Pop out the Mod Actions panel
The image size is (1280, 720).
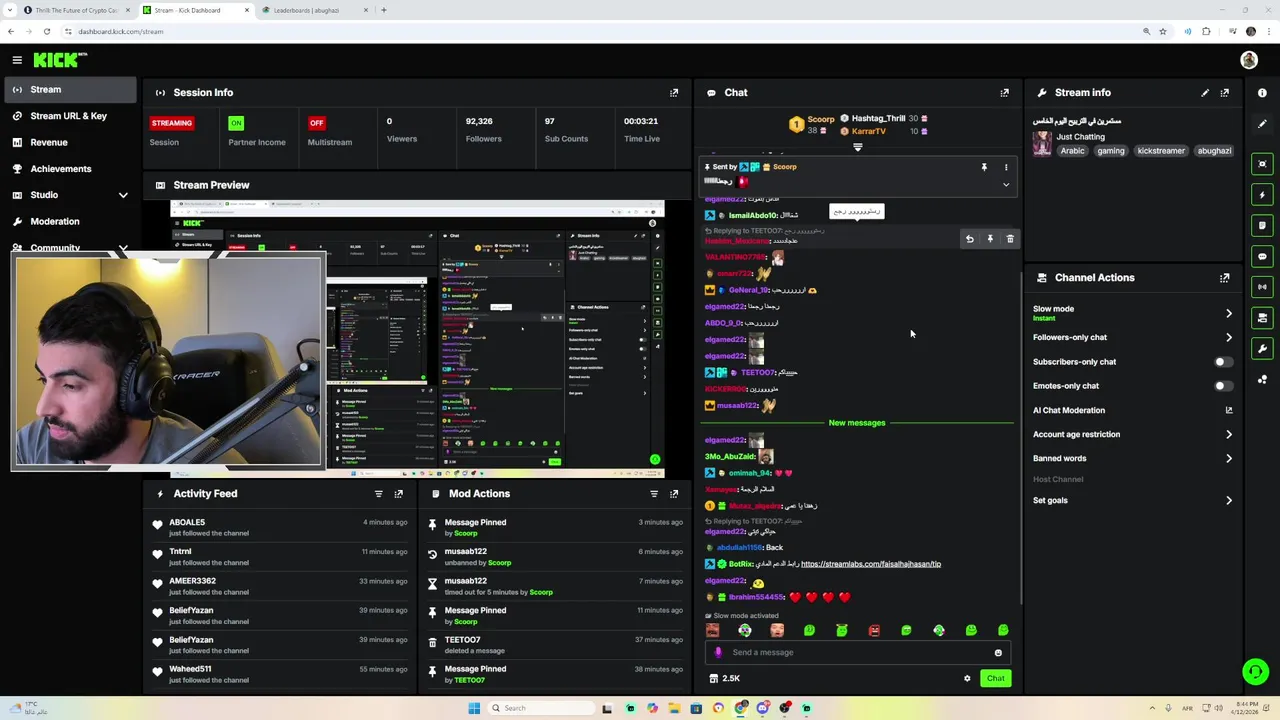coord(674,494)
